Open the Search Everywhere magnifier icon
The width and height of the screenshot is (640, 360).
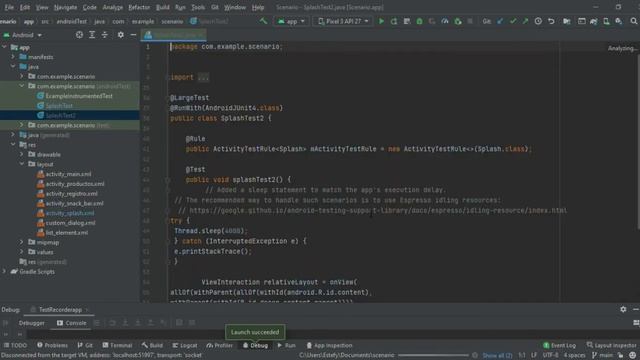pos(633,21)
